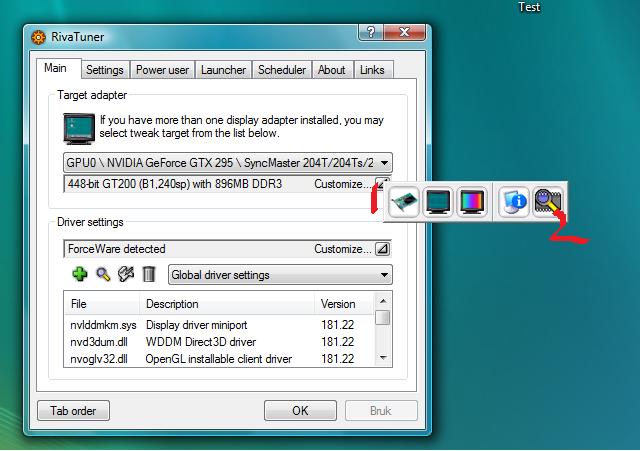Click 'Display driver miniport' description
The image size is (640, 451).
click(x=196, y=325)
